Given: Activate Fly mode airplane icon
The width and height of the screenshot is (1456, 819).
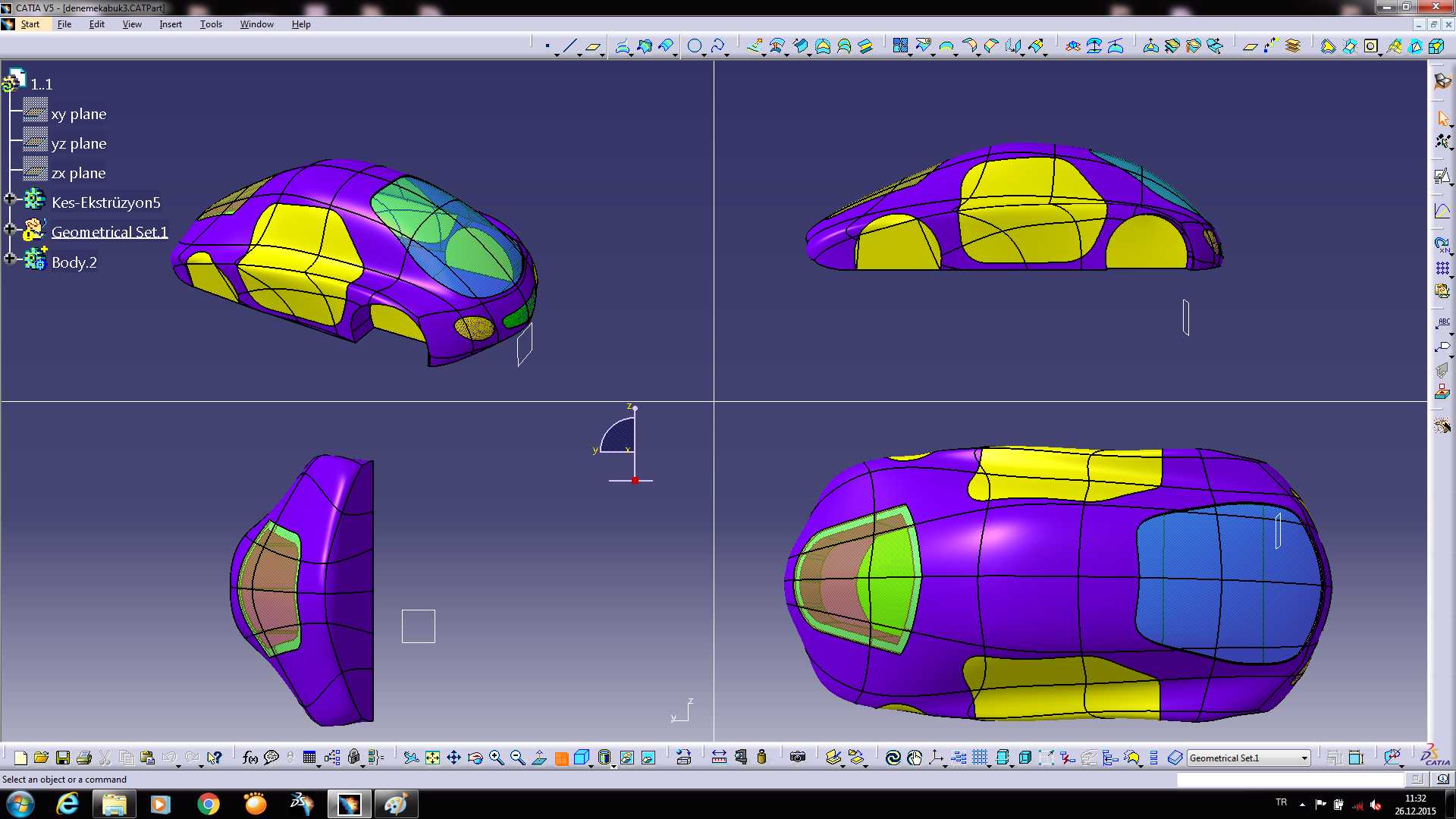Looking at the screenshot, I should pos(411,758).
